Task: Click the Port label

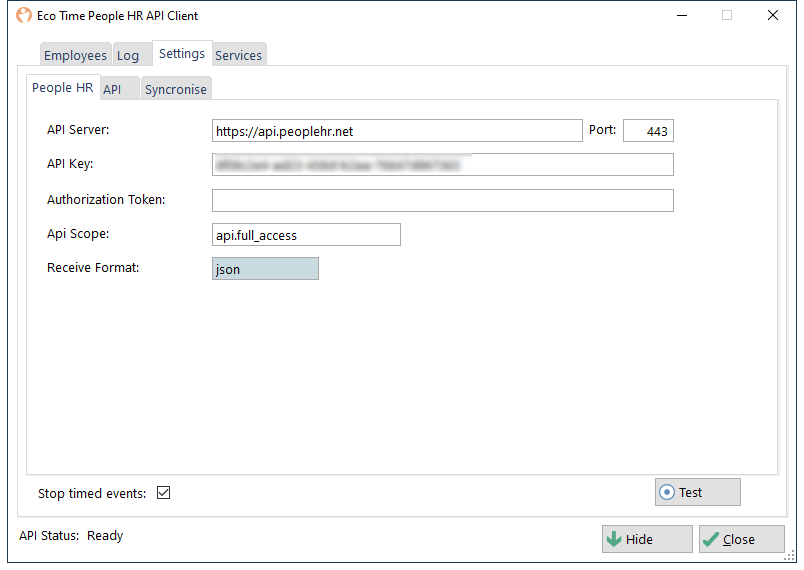Action: [602, 130]
